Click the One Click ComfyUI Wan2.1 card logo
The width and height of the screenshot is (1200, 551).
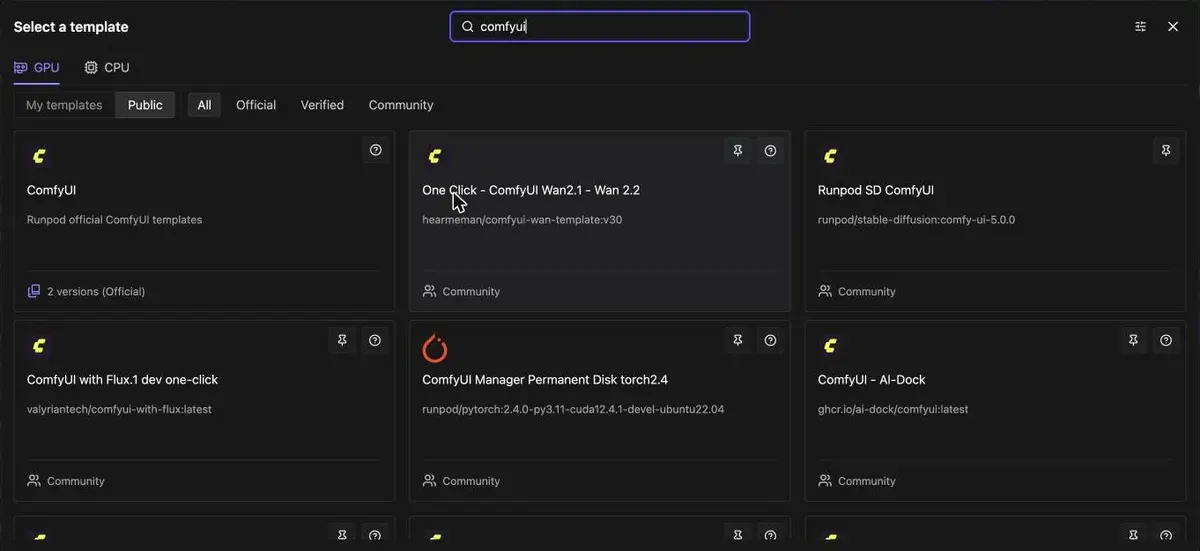point(434,156)
